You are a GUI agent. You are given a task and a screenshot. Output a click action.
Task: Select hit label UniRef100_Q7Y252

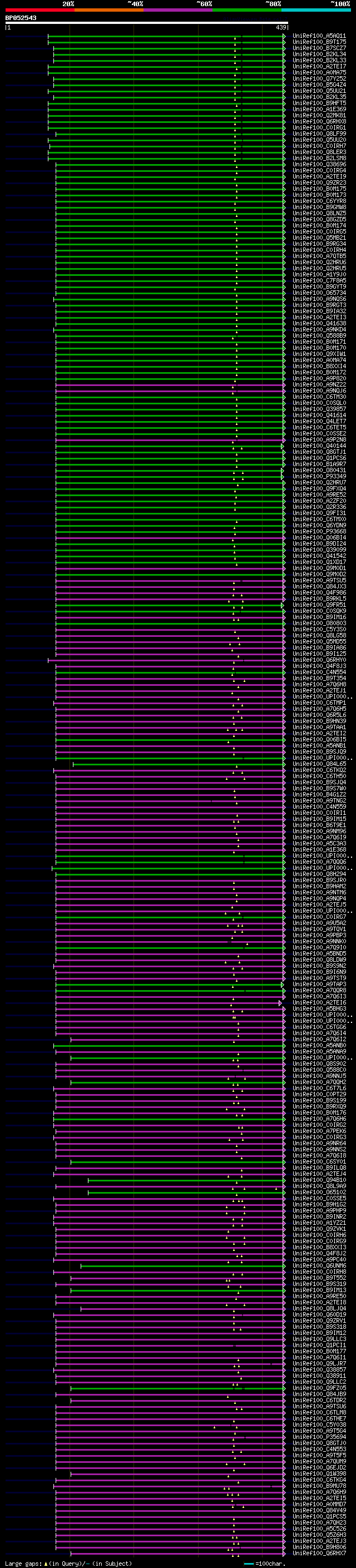[319, 78]
